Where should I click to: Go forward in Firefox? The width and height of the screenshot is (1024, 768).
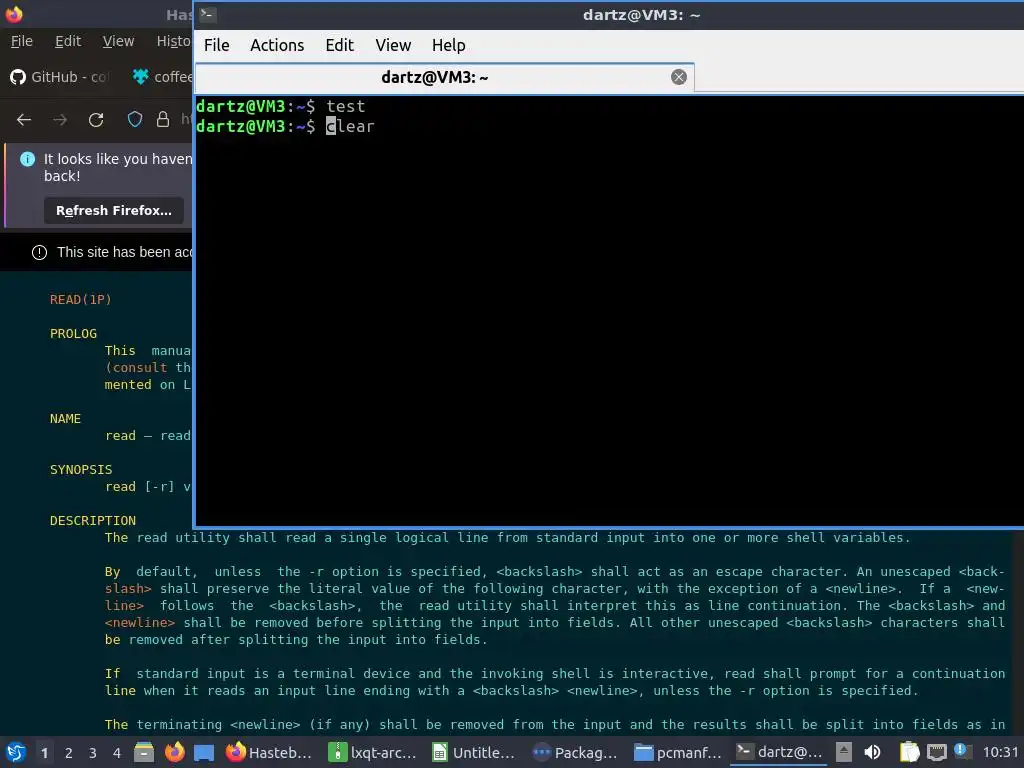60,120
